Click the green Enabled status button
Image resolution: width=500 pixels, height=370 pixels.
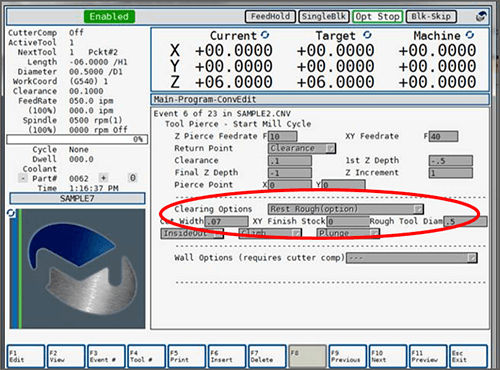click(x=109, y=16)
